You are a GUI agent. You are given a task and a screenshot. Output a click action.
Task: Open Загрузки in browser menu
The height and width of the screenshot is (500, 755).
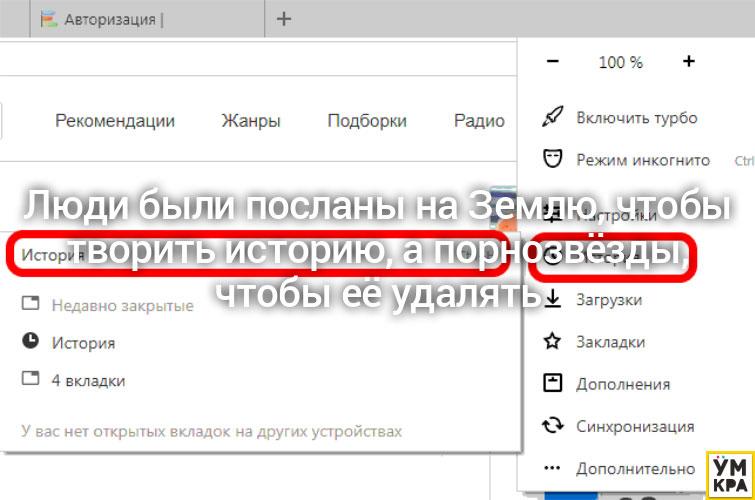[609, 300]
